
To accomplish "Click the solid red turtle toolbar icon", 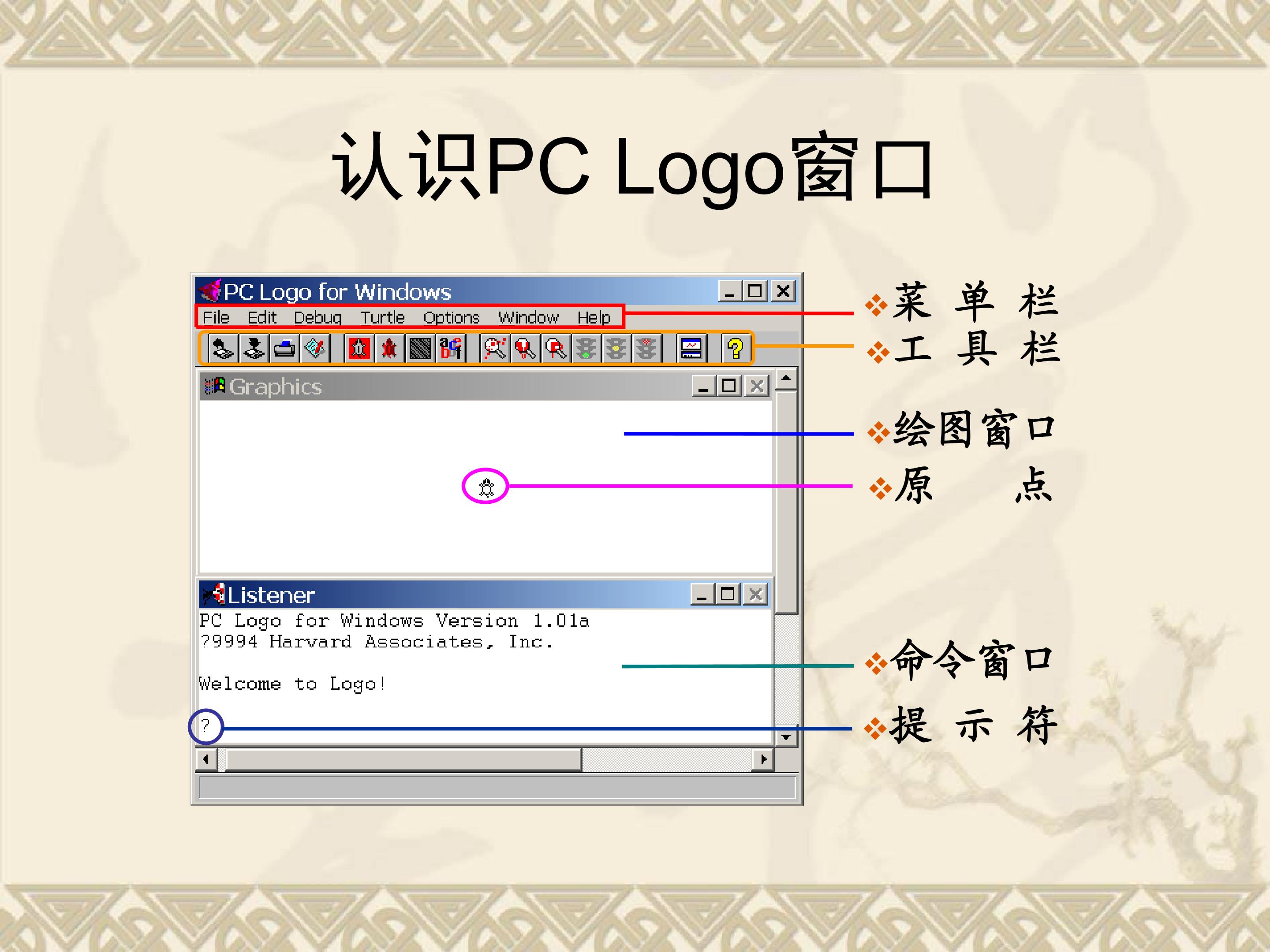I will 389,348.
